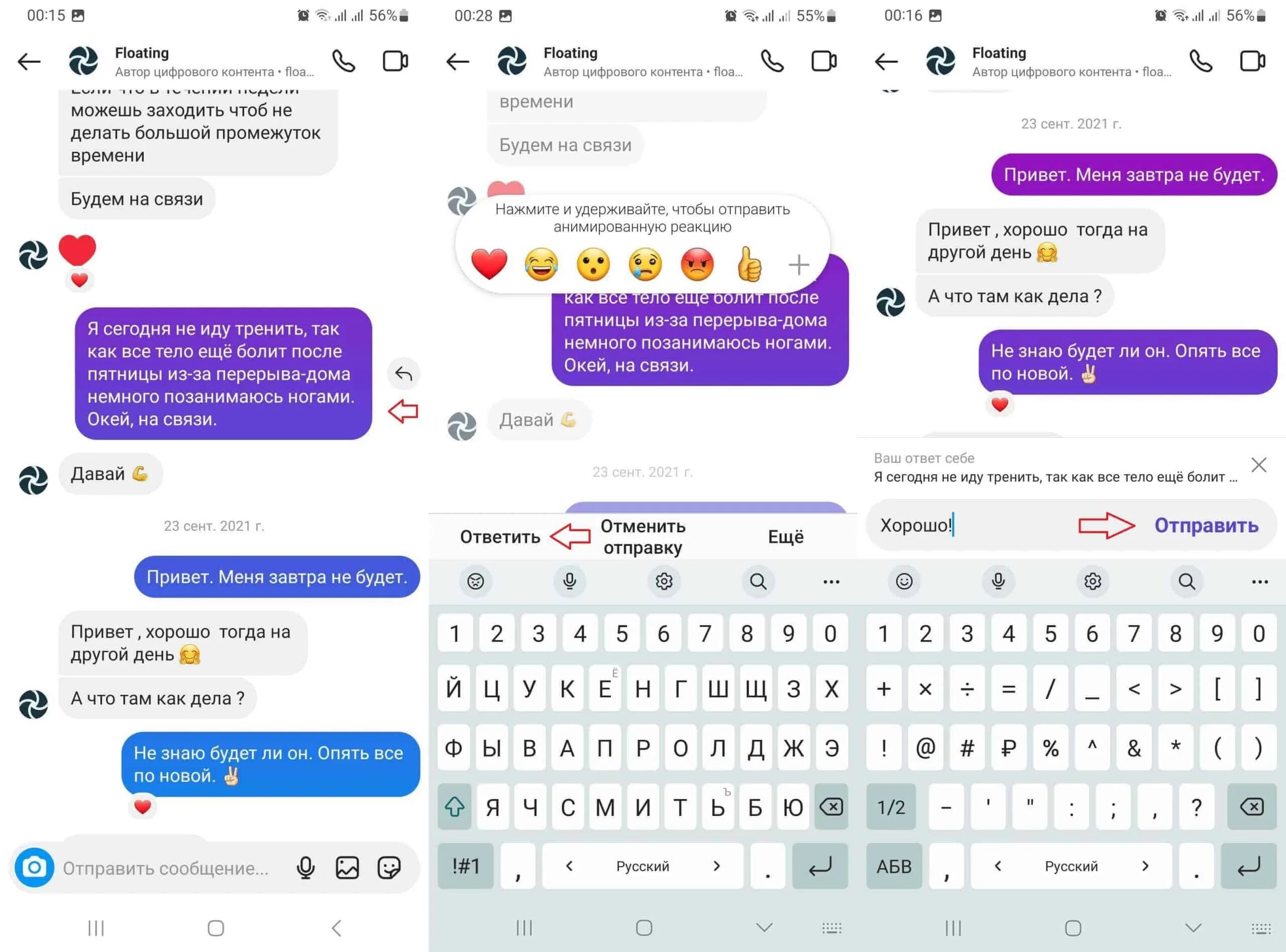Open the camera in the message bar
The width and height of the screenshot is (1286, 952).
35,867
